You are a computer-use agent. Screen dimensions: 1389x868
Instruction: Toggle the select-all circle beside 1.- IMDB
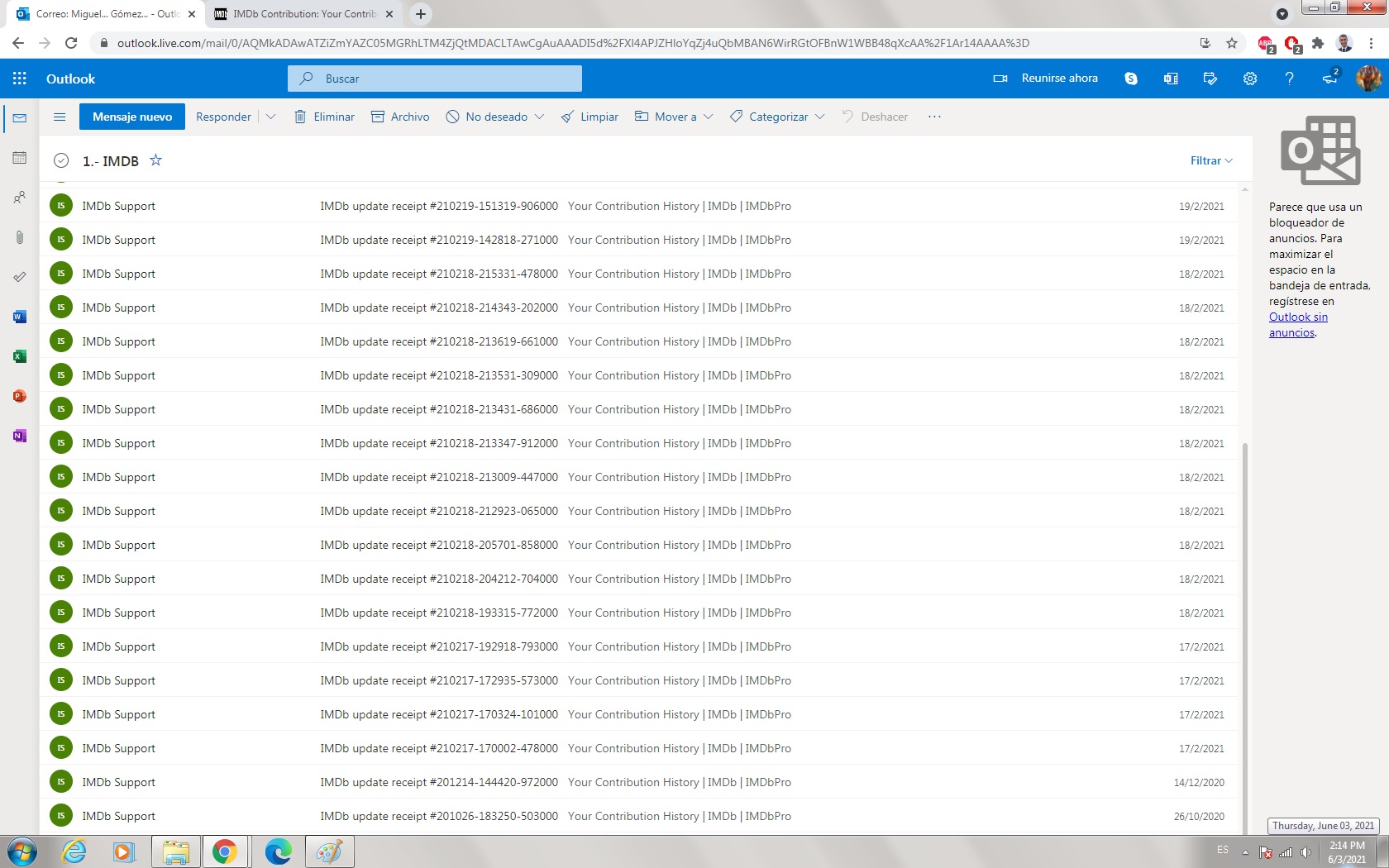[x=61, y=161]
